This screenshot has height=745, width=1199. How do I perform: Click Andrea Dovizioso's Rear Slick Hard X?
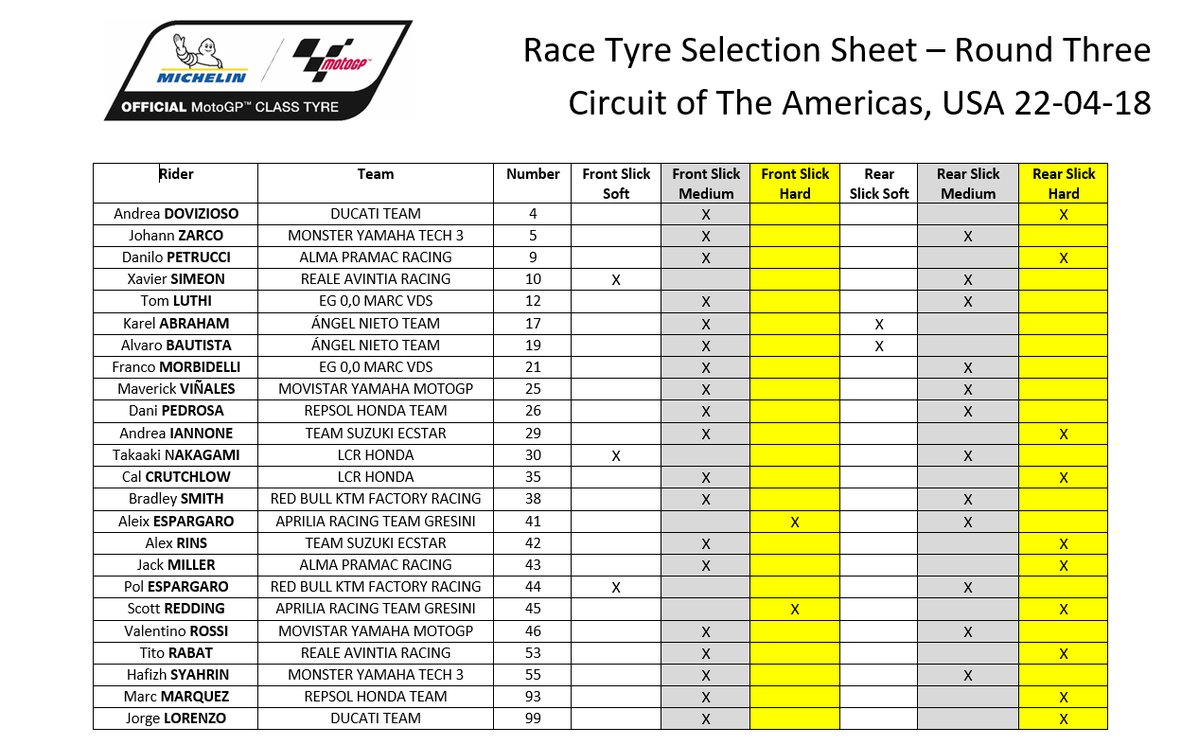click(1063, 215)
